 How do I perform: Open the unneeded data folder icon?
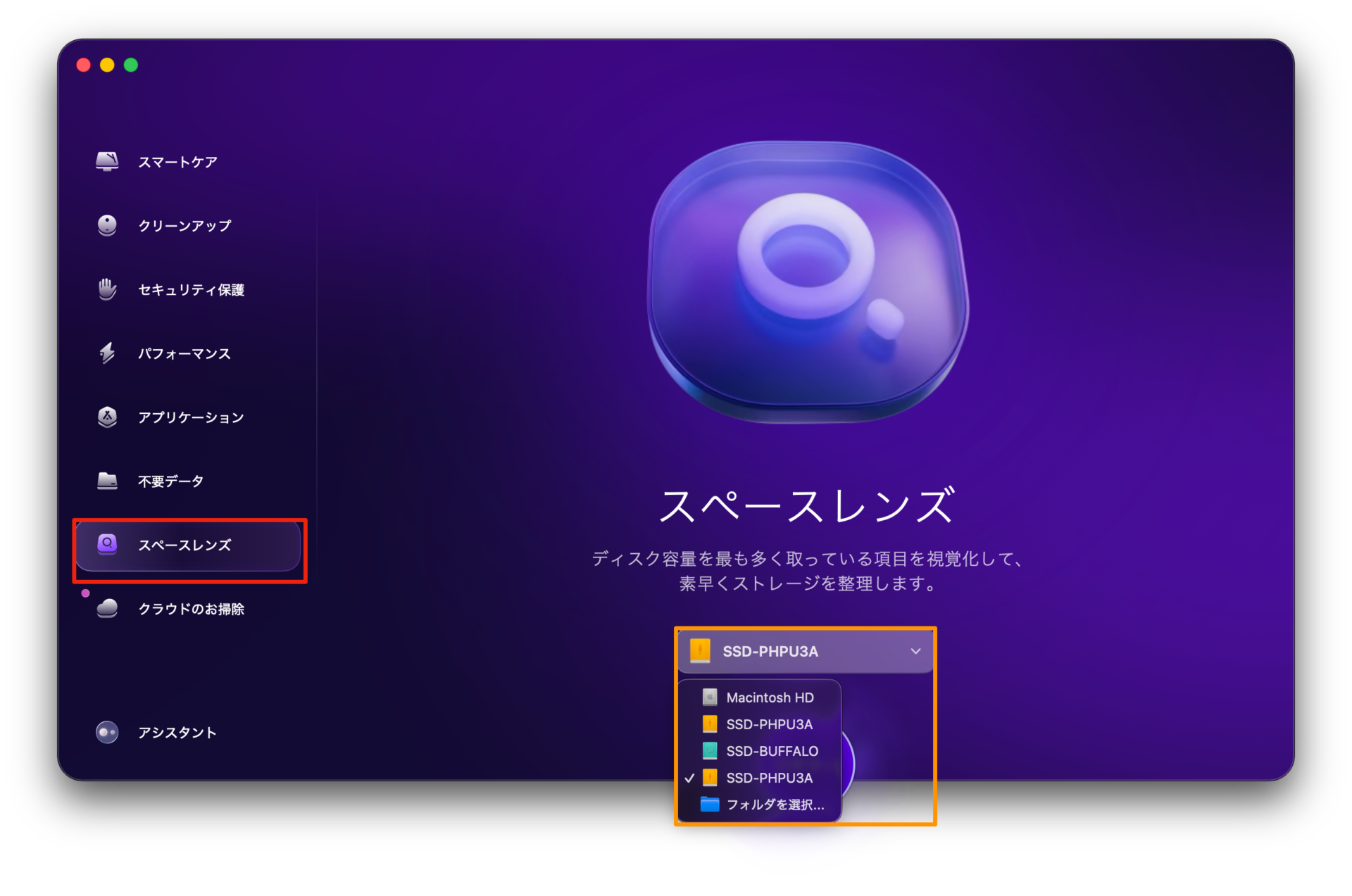point(107,481)
